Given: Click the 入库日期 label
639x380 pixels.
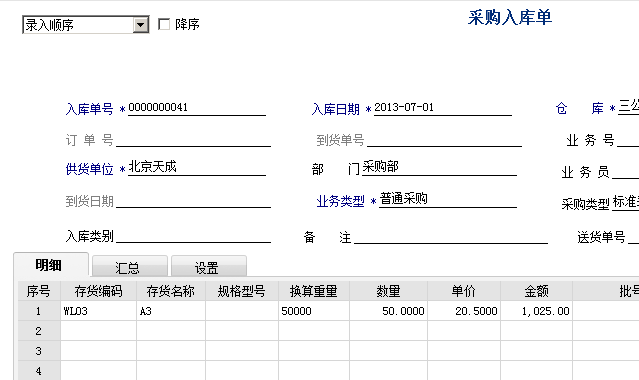Looking at the screenshot, I should click(335, 109).
